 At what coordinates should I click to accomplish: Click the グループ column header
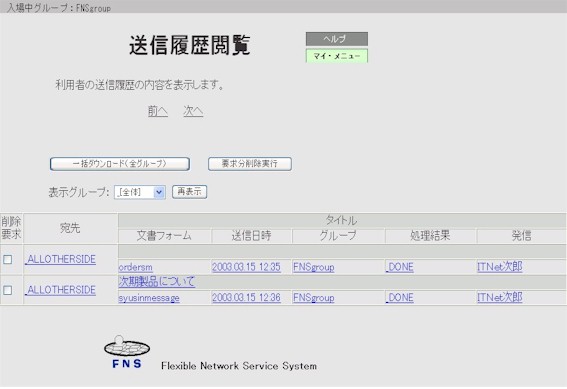(x=338, y=236)
